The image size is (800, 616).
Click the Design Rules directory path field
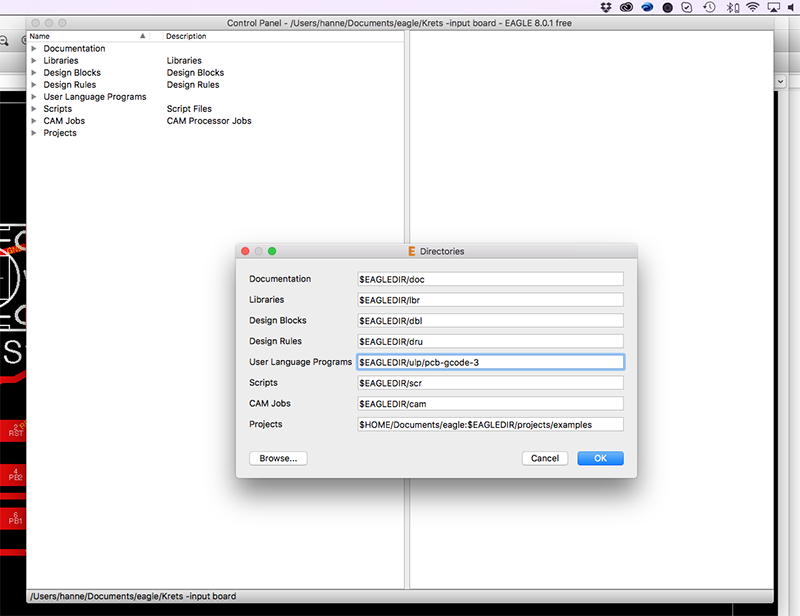(x=490, y=341)
